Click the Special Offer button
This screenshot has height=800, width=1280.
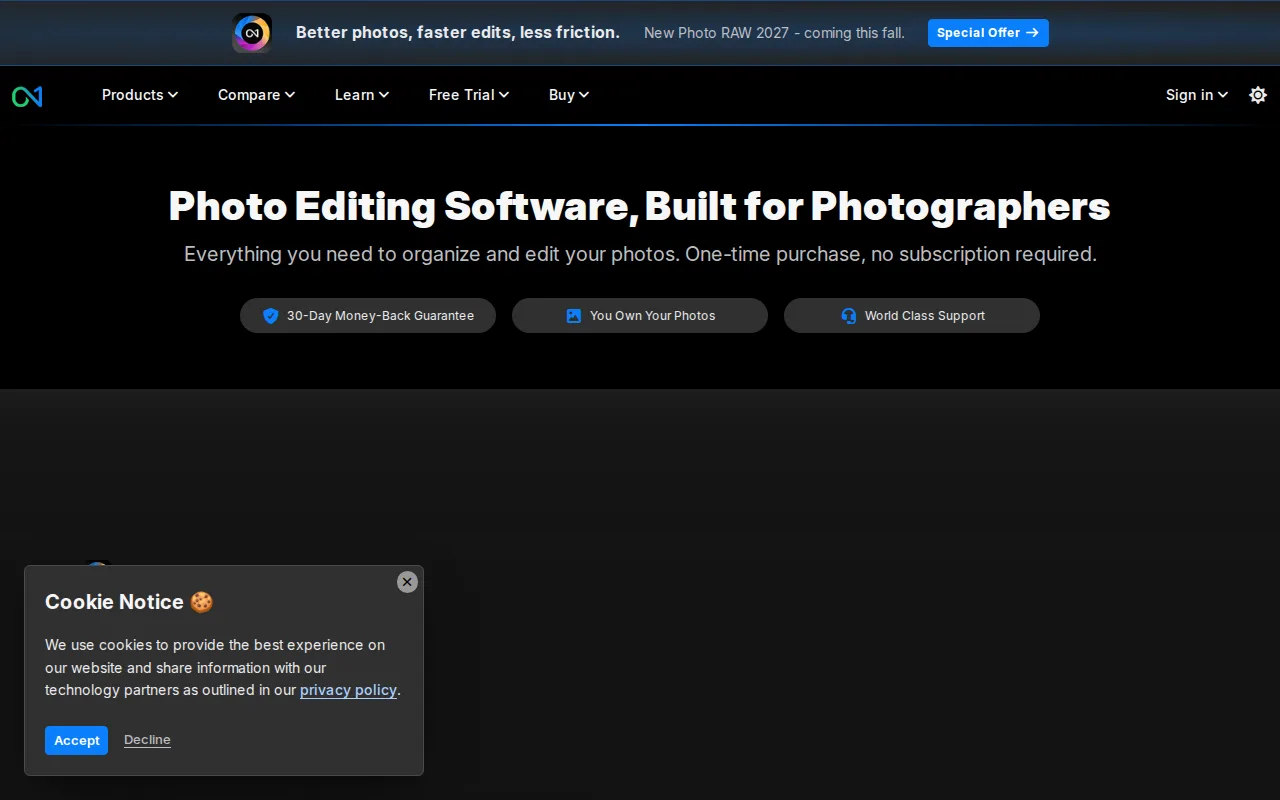pos(988,33)
